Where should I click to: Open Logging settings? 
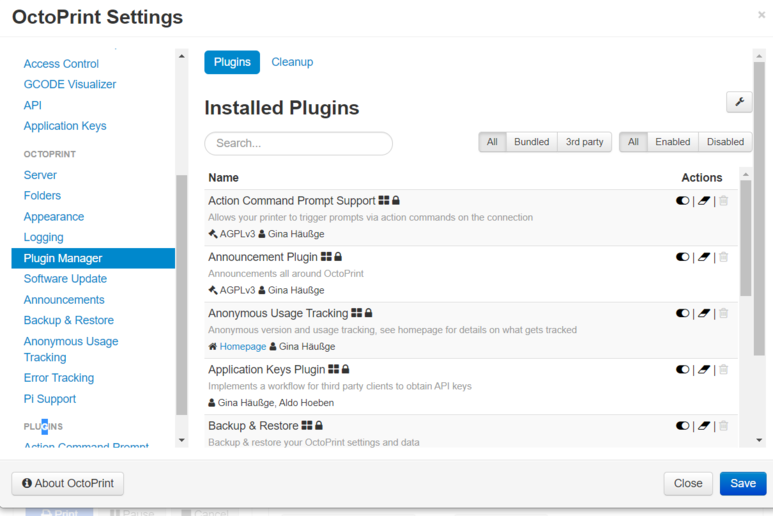pos(43,238)
